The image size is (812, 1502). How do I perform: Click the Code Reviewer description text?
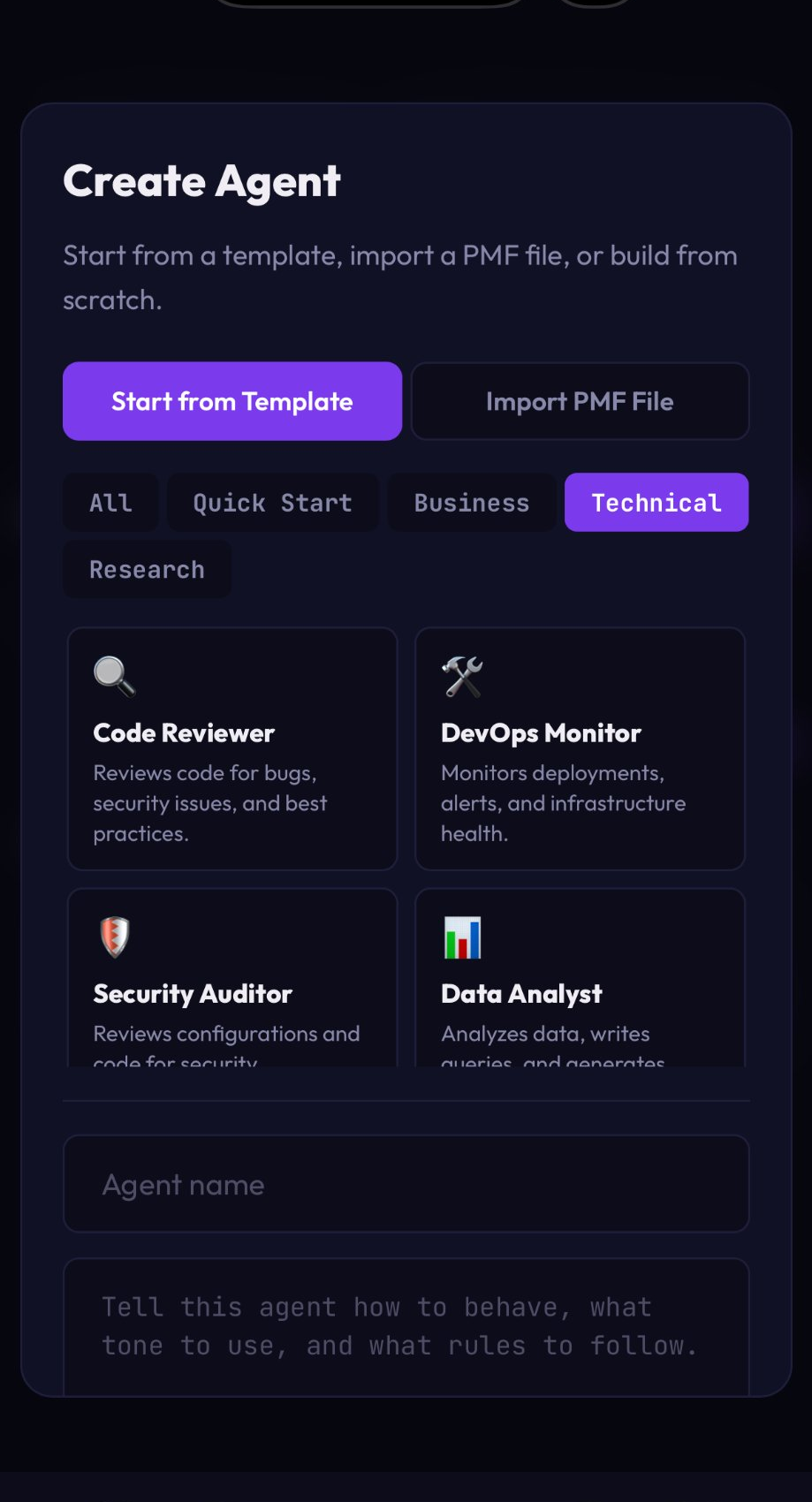tap(209, 803)
